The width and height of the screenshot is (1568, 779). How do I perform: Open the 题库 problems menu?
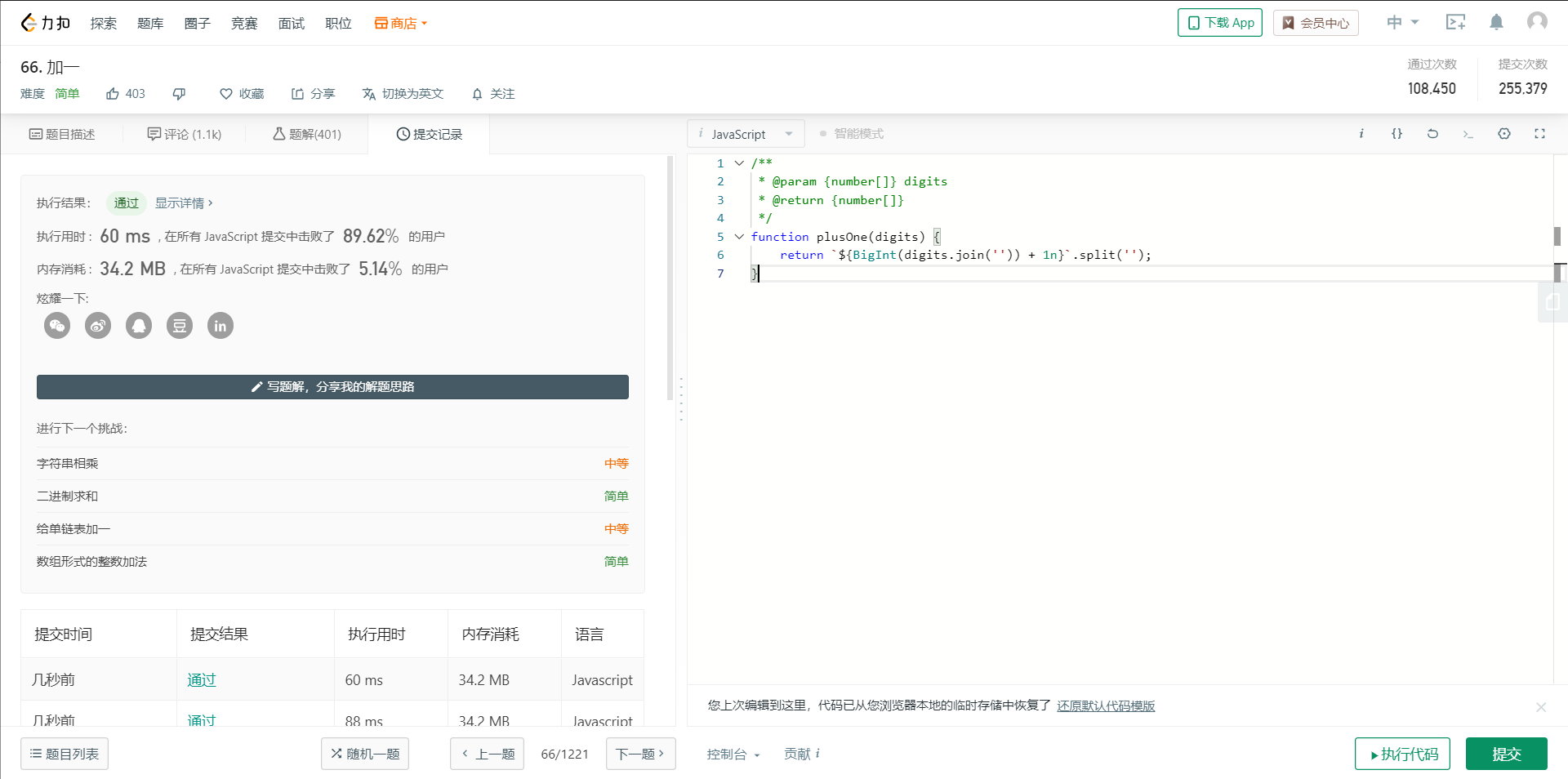click(150, 23)
